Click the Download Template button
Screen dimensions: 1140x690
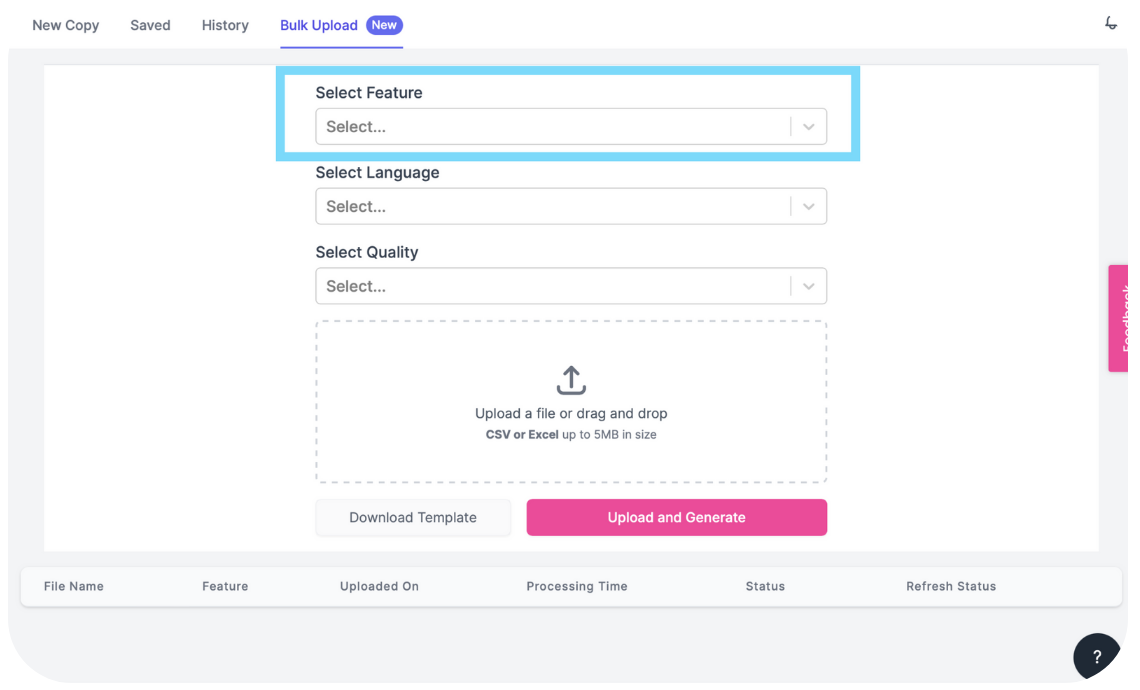point(413,518)
